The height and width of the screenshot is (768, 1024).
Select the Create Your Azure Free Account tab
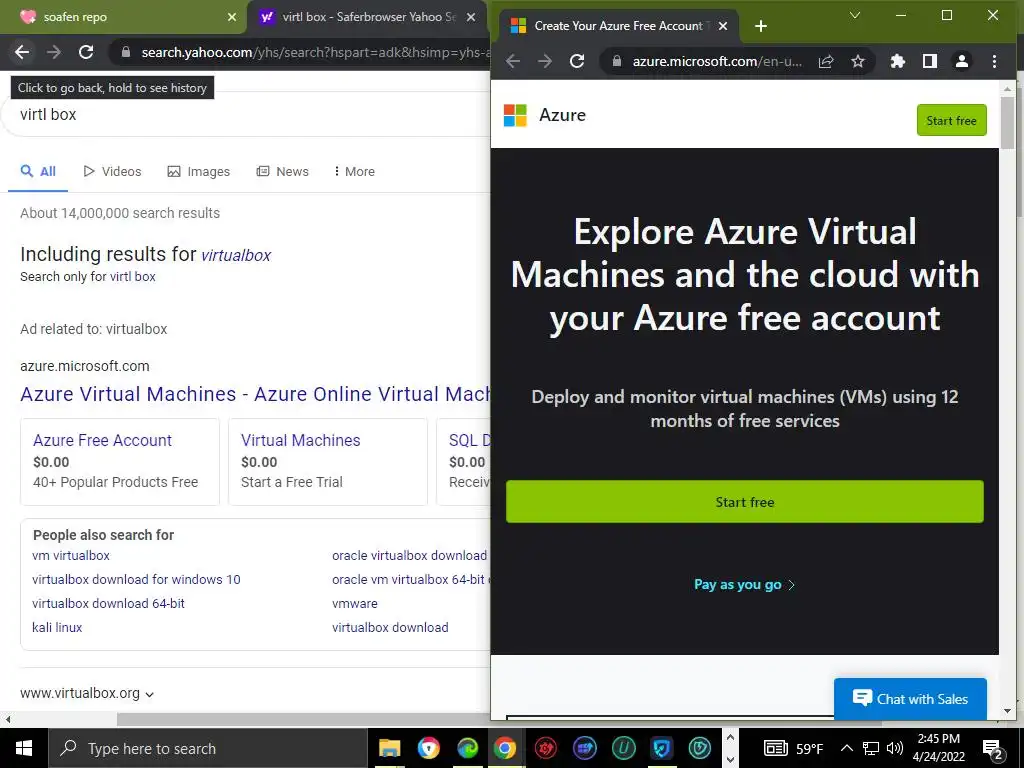(618, 25)
